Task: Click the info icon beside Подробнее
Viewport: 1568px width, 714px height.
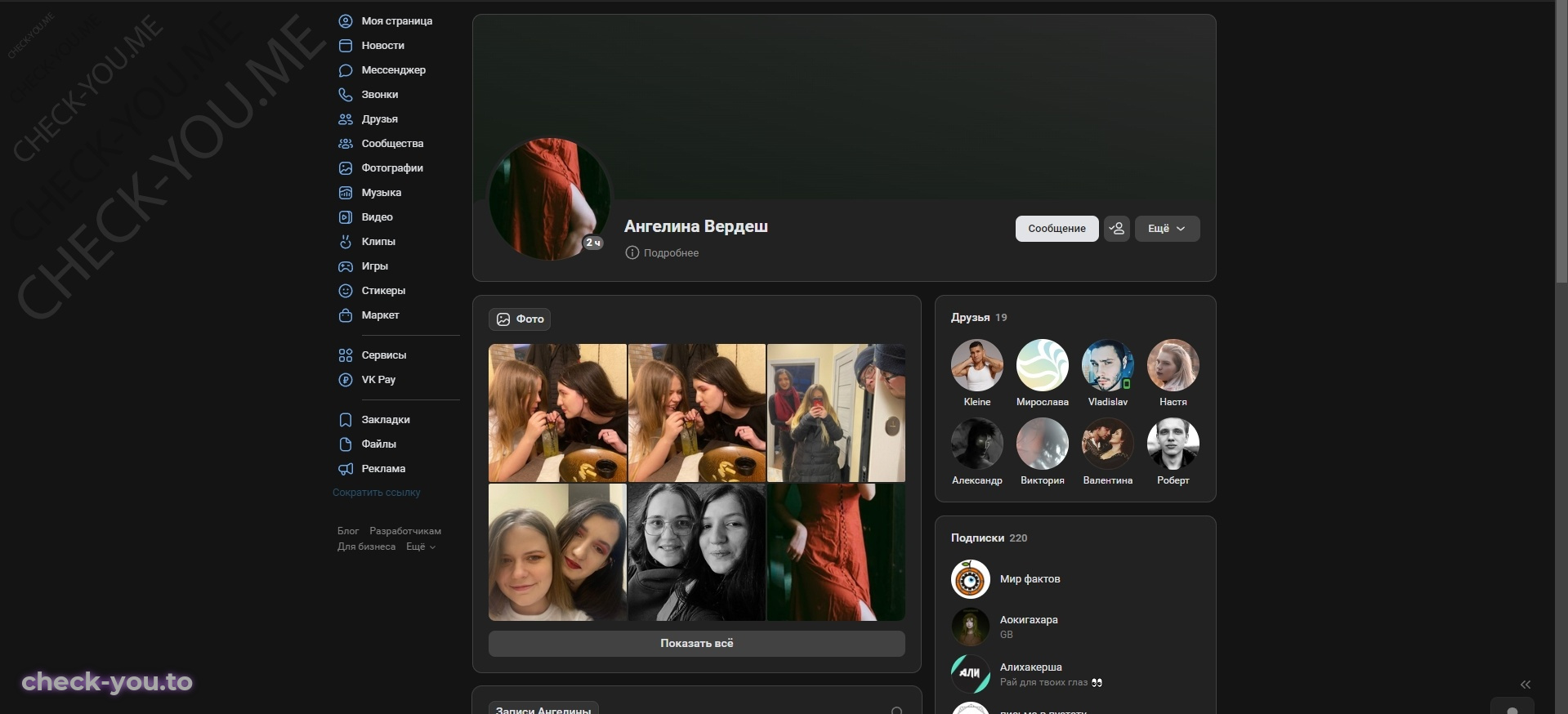Action: [x=632, y=253]
